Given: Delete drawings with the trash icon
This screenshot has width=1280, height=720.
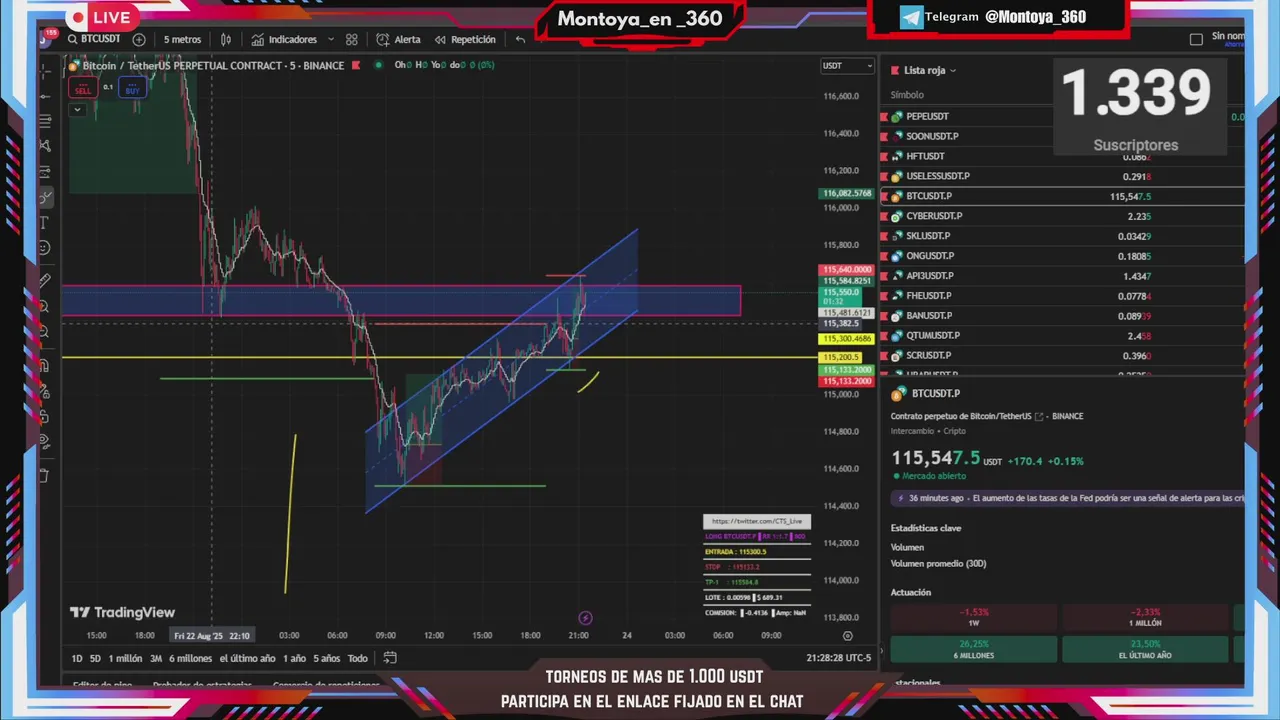Looking at the screenshot, I should click(45, 475).
